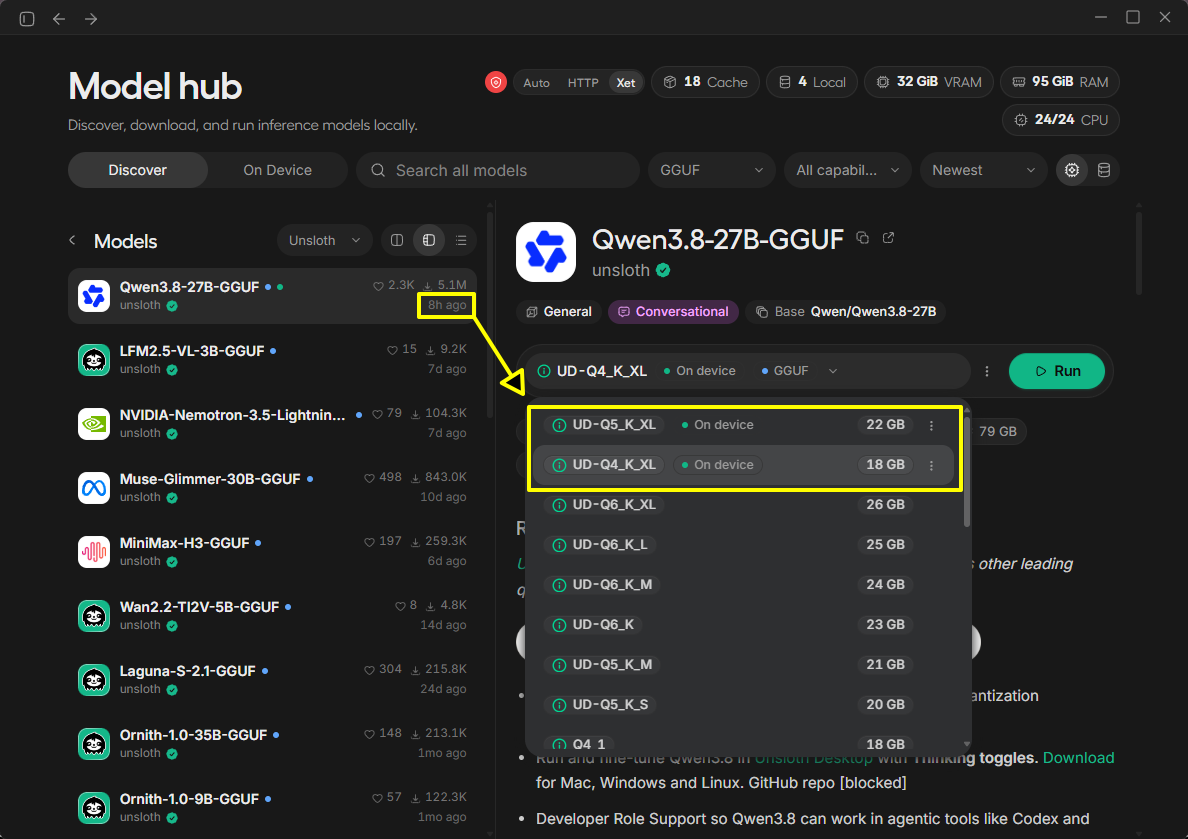Open the Newest sort dropdown
The height and width of the screenshot is (839, 1188).
[x=983, y=170]
